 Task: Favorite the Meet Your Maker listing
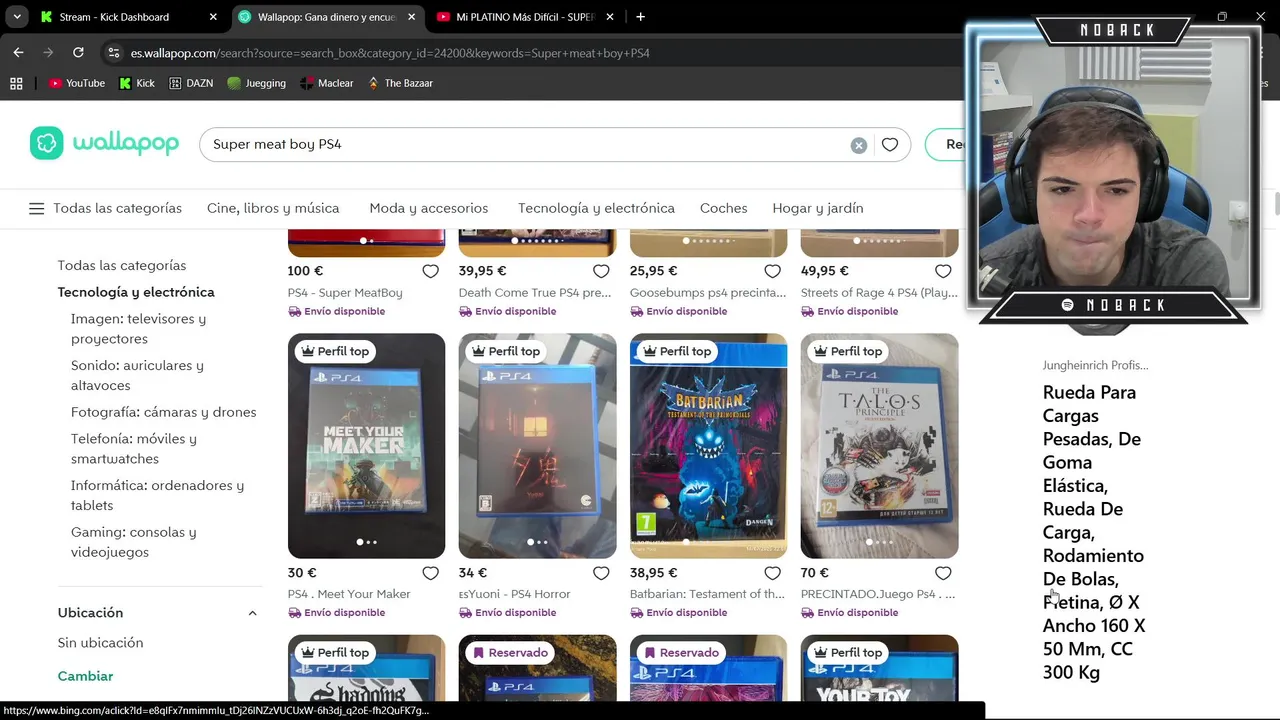coord(430,573)
